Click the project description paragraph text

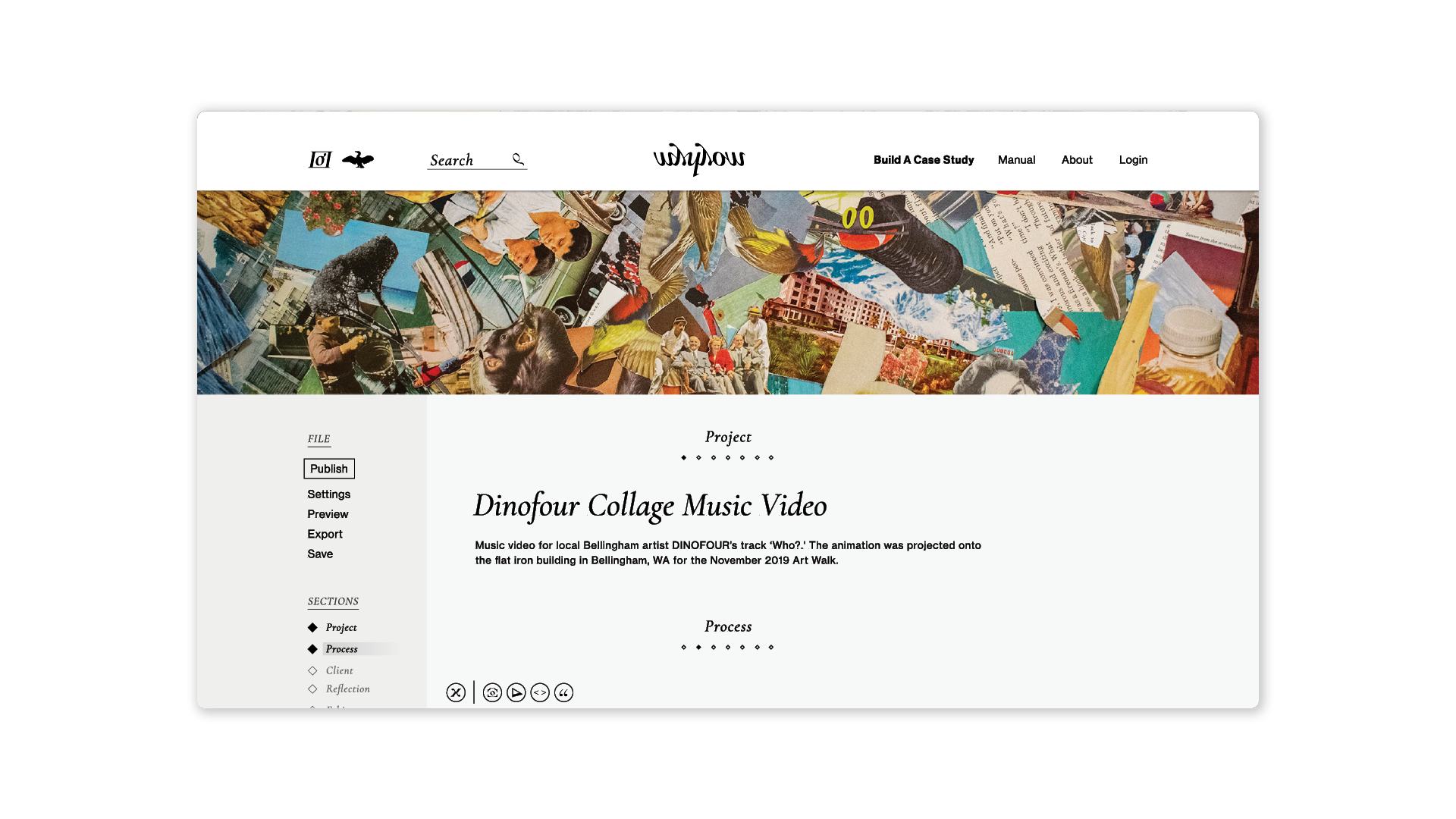click(x=728, y=553)
